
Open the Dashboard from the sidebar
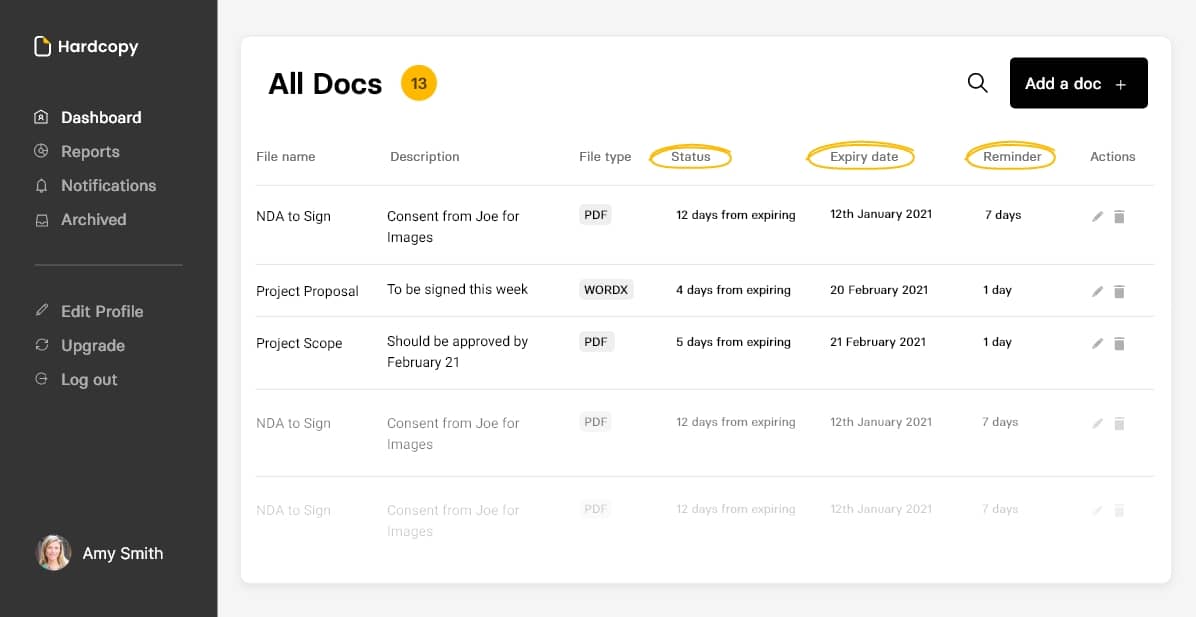(x=41, y=117)
